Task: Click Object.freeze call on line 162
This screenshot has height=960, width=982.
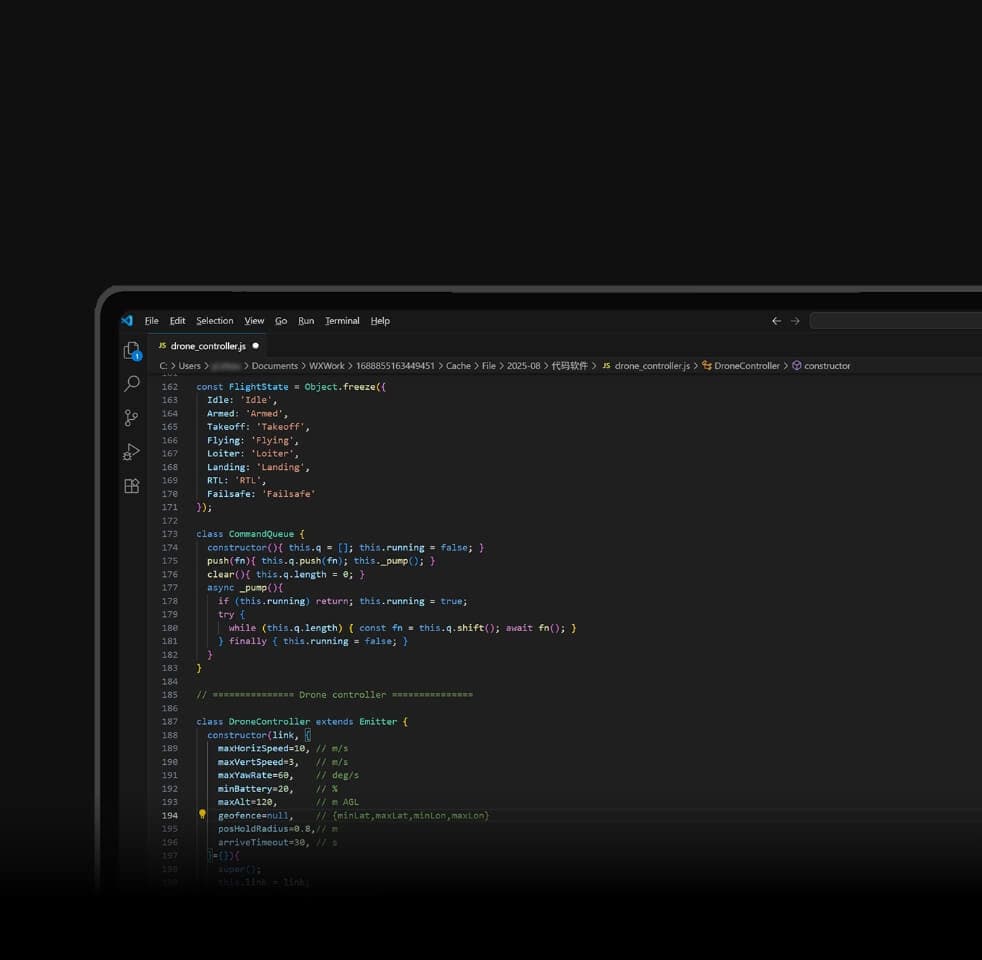Action: (x=341, y=387)
